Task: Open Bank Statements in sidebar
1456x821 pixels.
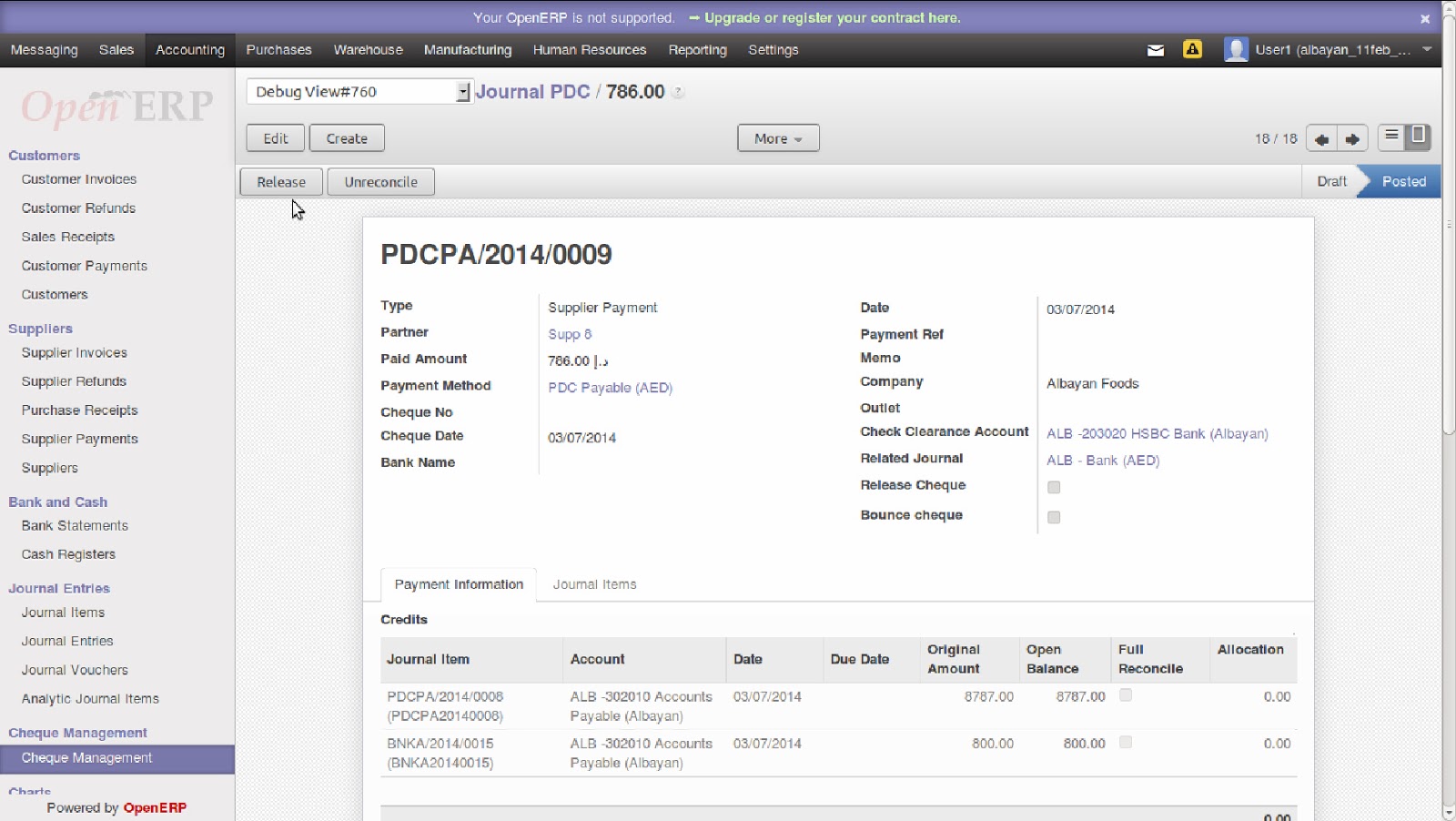Action: coord(75,525)
